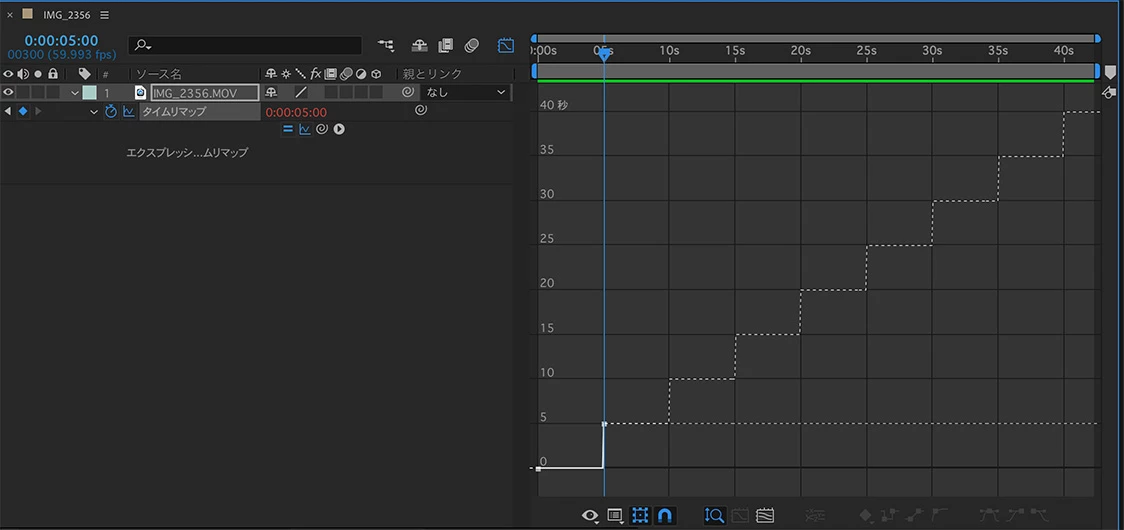Toggle the shy switch on IMG_2356.MOV
1124x530 pixels.
[271, 92]
